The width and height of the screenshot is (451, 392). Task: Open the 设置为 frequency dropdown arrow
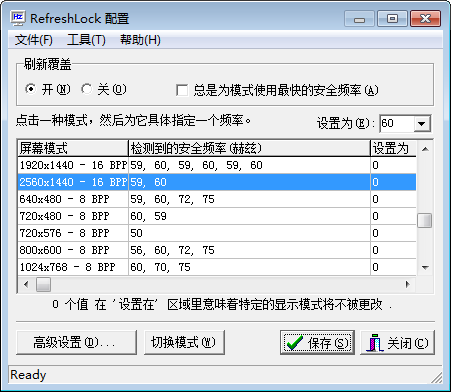coord(422,124)
